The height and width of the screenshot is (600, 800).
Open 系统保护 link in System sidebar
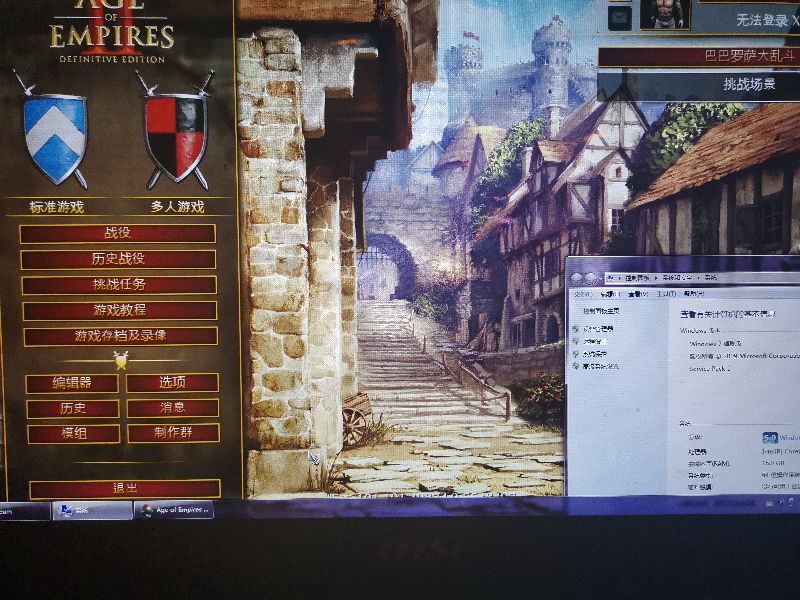click(595, 354)
